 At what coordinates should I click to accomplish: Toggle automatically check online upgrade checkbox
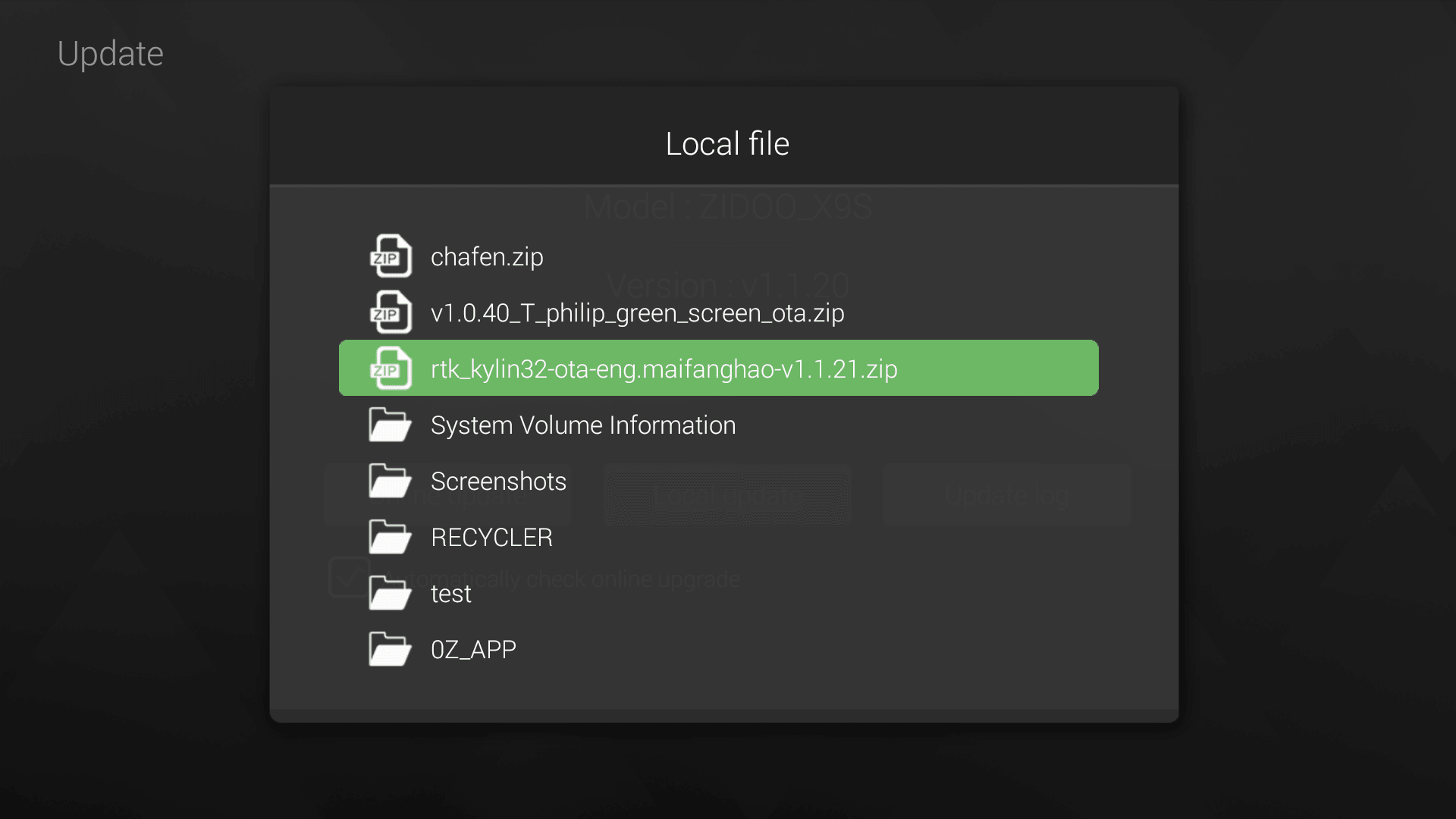click(x=350, y=578)
